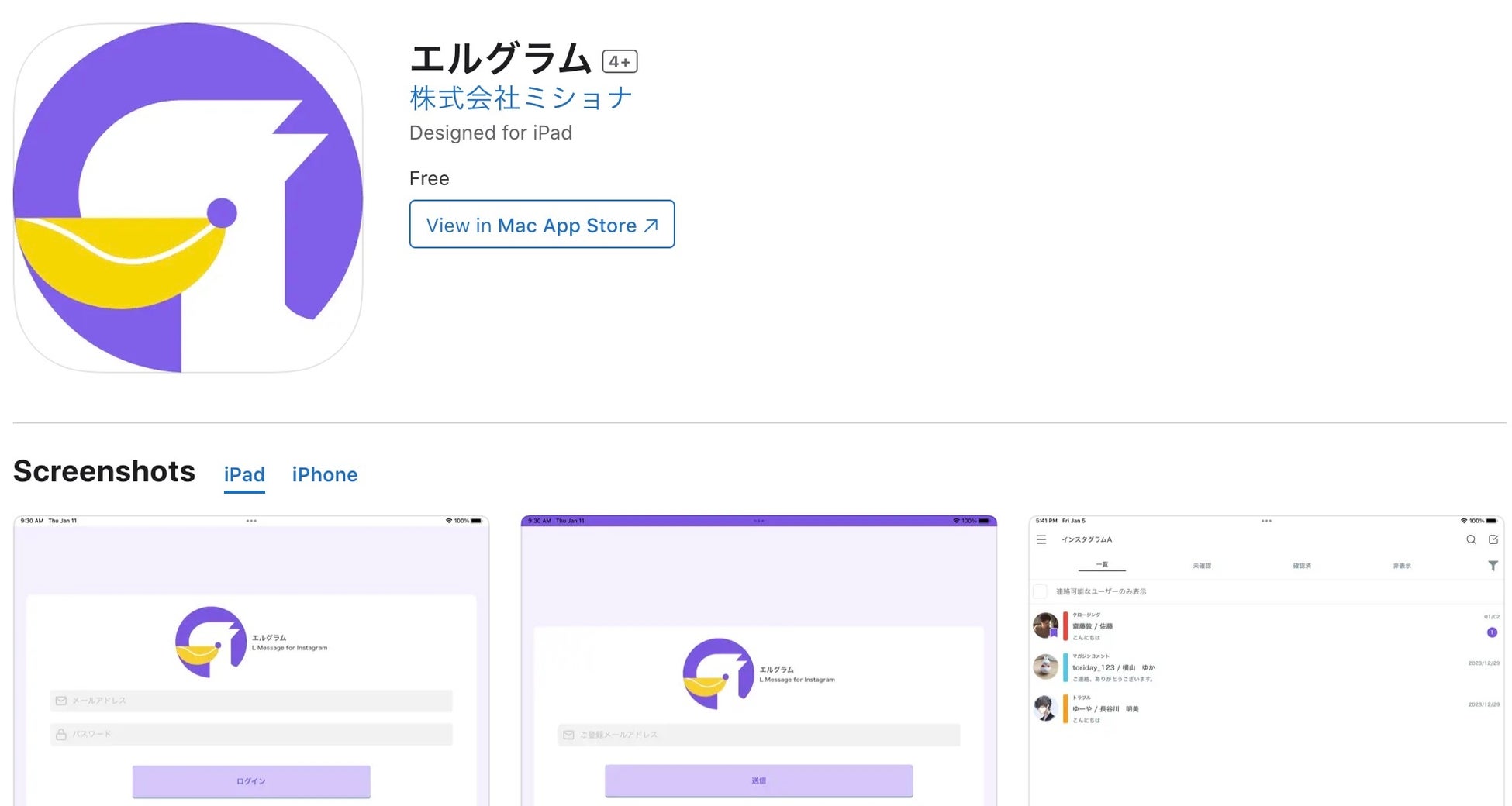Open the toriday_123 / 横山 ゆか conversation name
This screenshot has width=1512, height=806.
click(x=1113, y=667)
